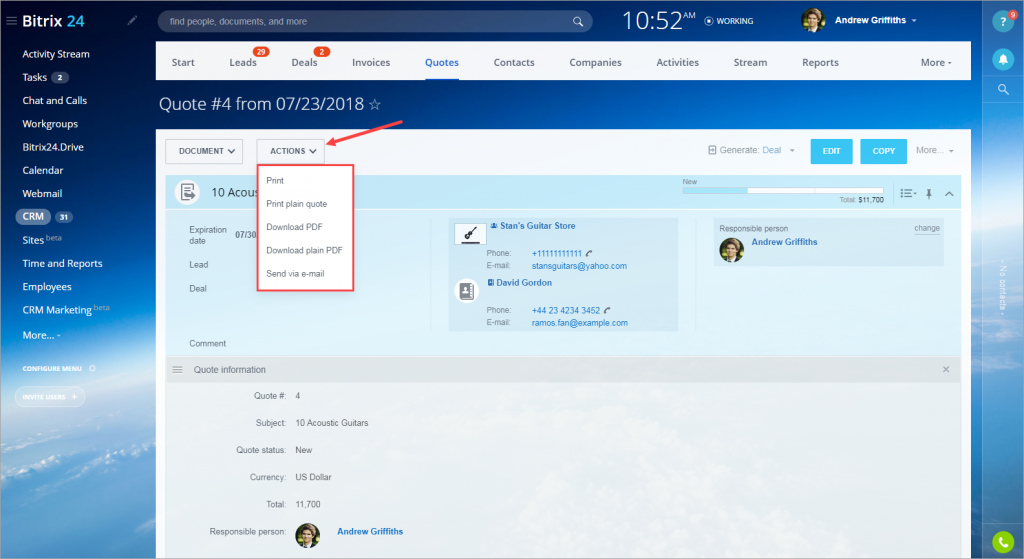Add quote to favorites with star icon

[x=375, y=104]
